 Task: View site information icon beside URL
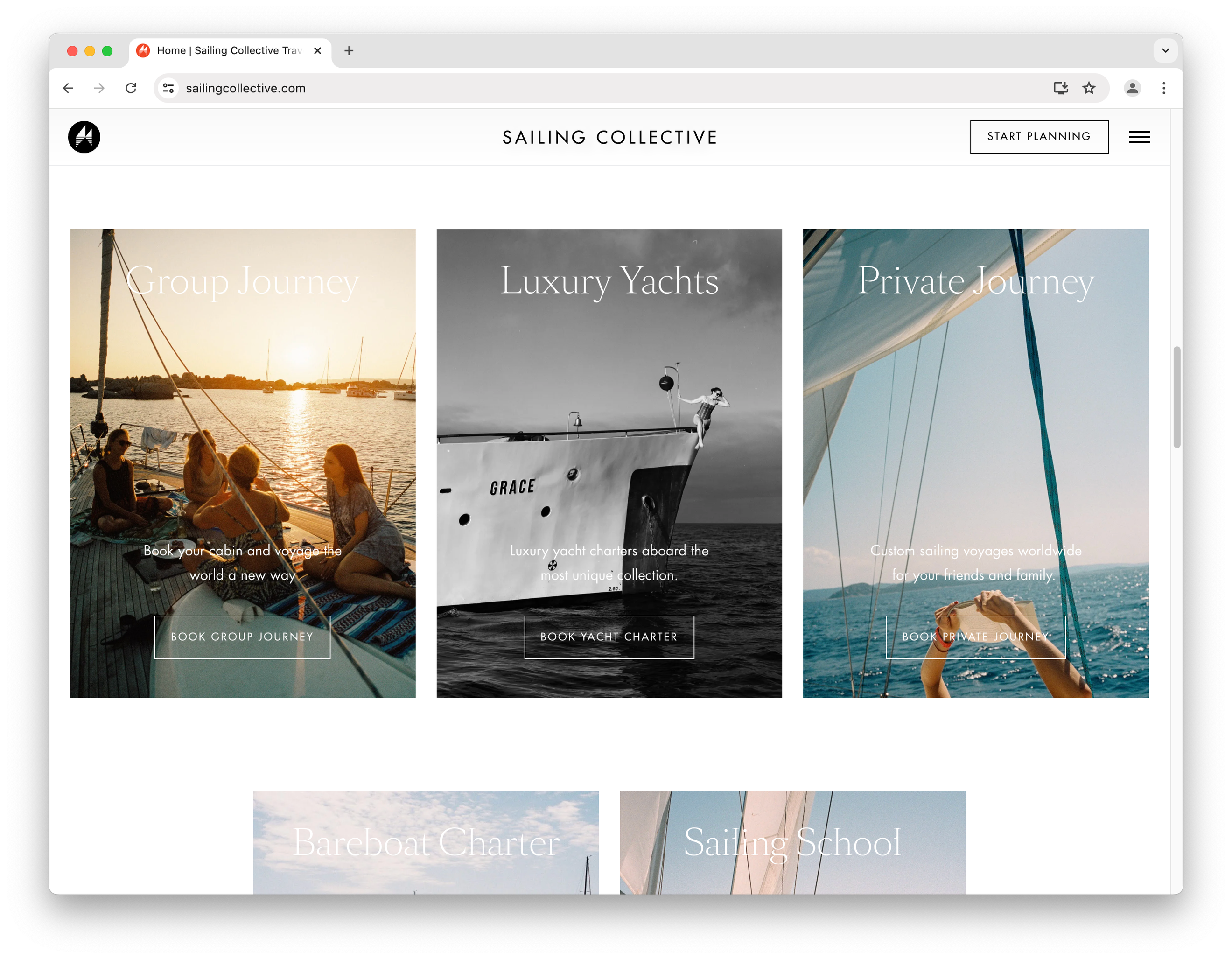click(x=168, y=88)
